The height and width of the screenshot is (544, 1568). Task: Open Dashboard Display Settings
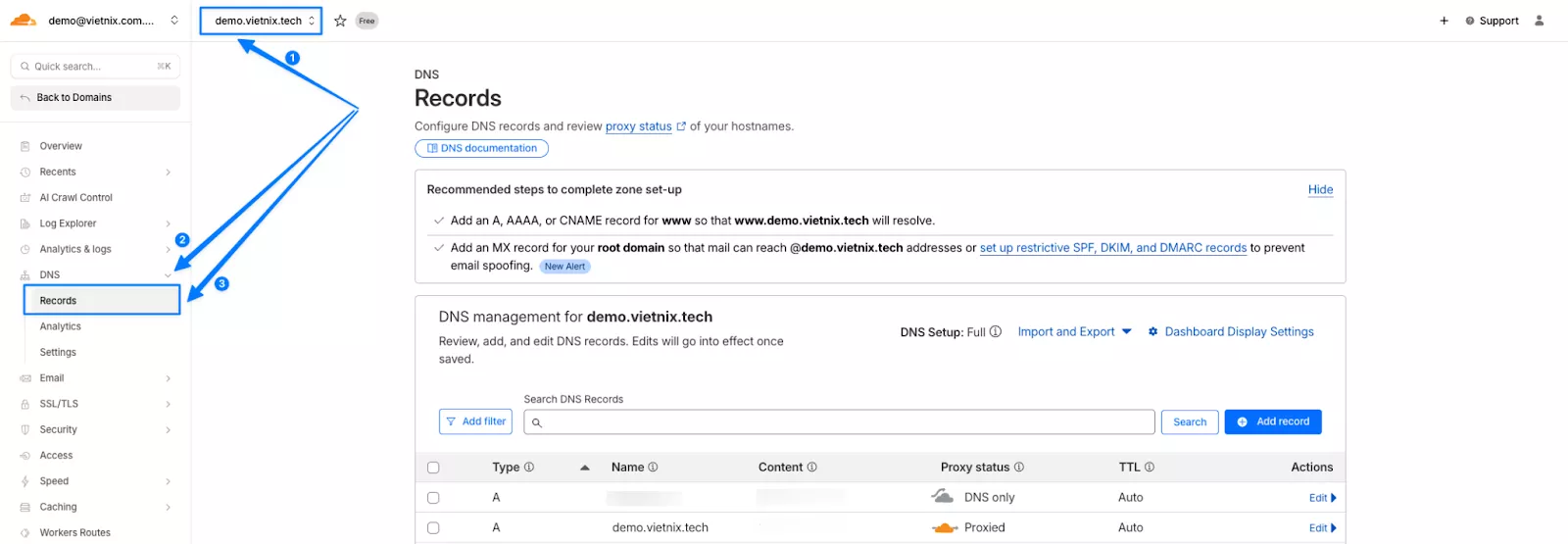click(1231, 332)
